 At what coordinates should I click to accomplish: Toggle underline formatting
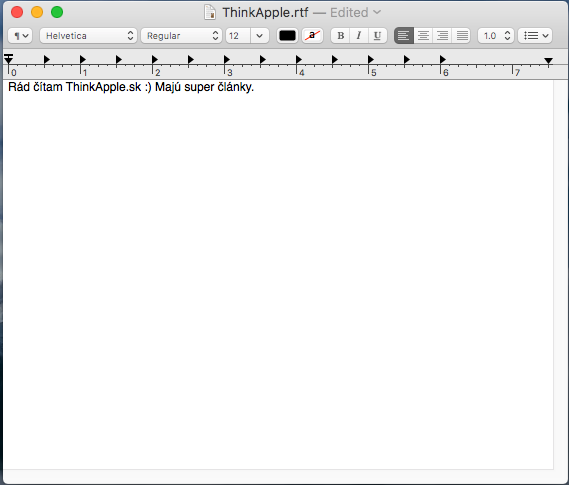[x=377, y=36]
